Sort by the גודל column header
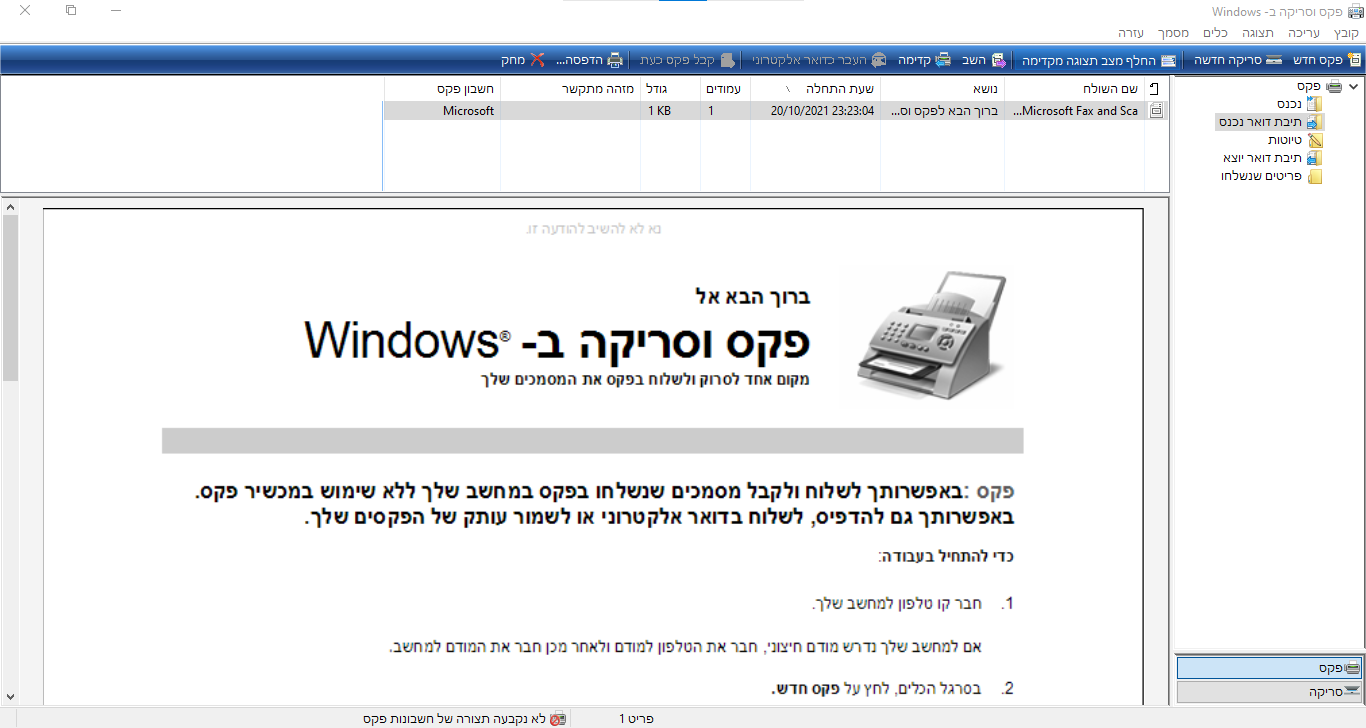Viewport: 1366px width, 728px height. [670, 88]
